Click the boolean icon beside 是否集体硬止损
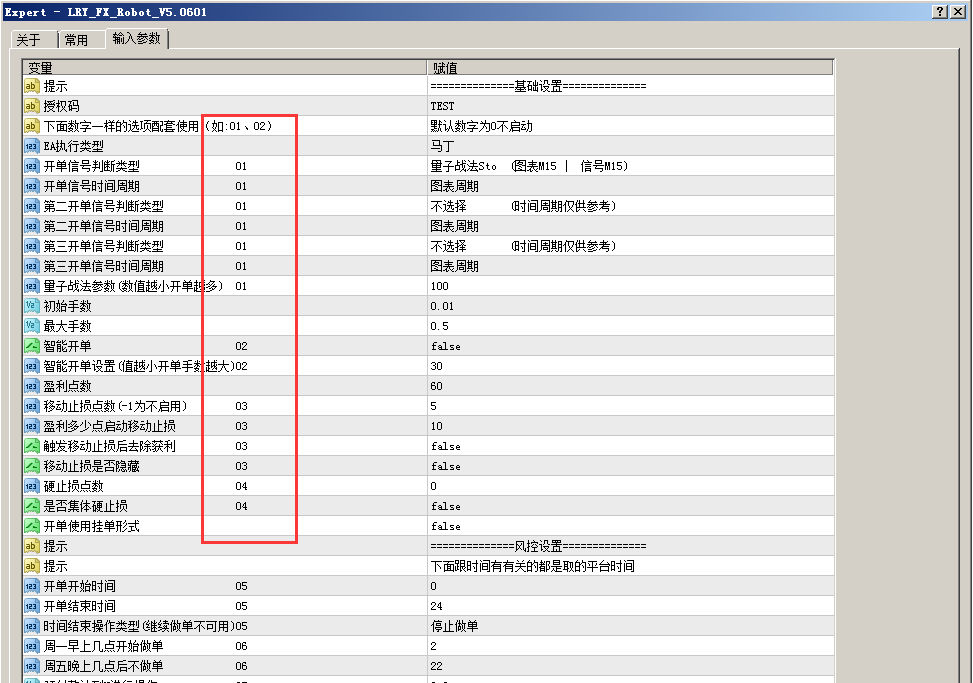The width and height of the screenshot is (973, 683). [x=32, y=506]
